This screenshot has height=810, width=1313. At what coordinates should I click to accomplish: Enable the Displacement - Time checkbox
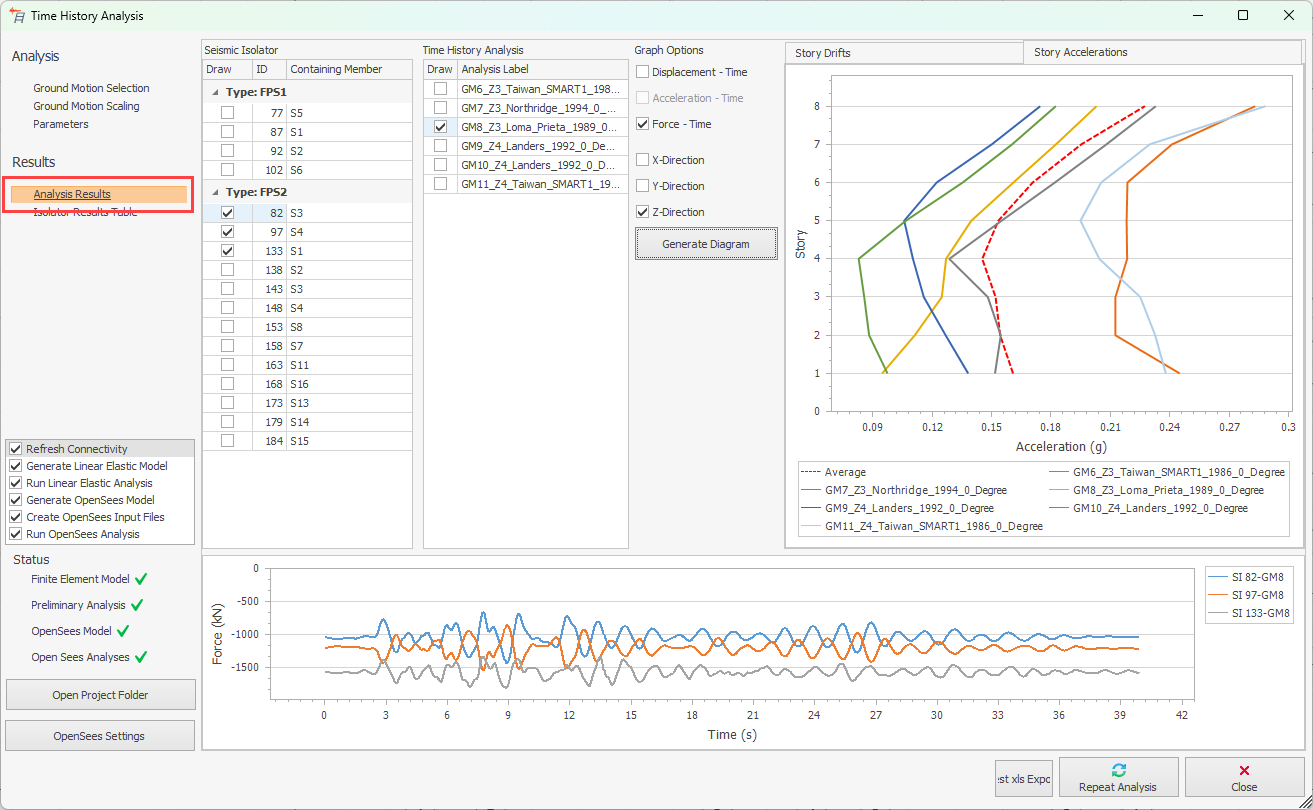(643, 72)
